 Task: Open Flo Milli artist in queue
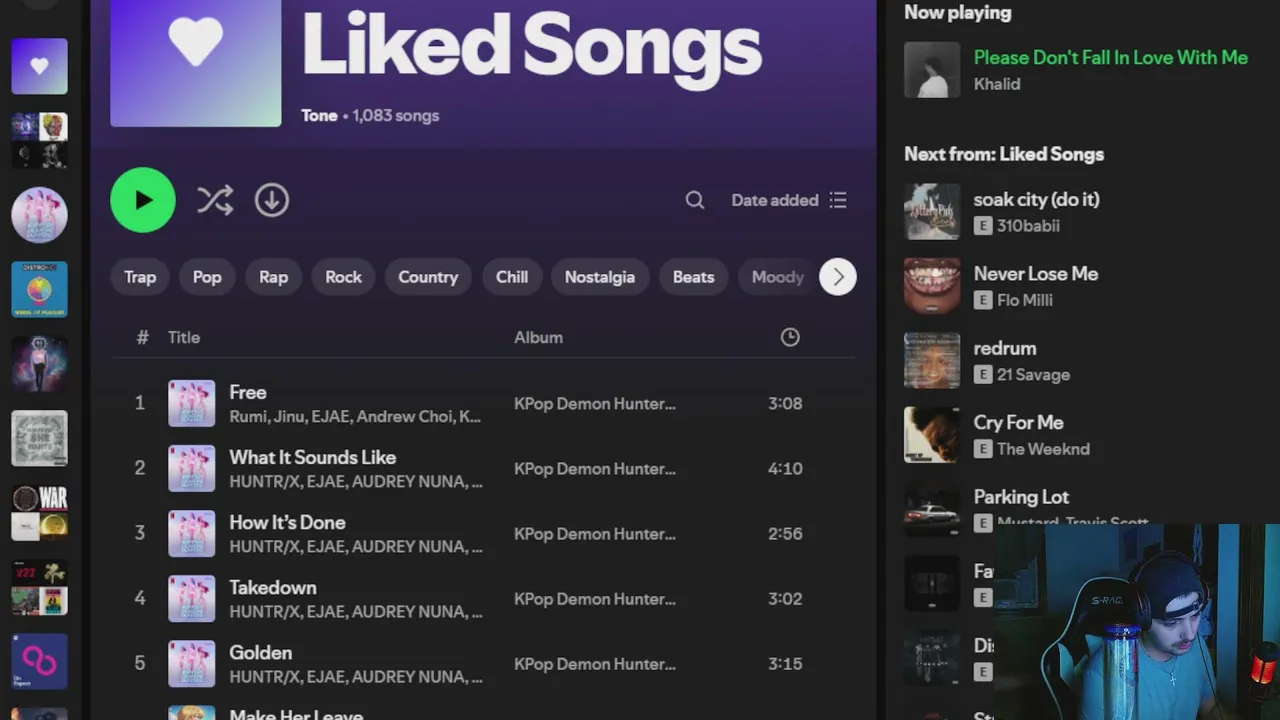click(x=1025, y=300)
